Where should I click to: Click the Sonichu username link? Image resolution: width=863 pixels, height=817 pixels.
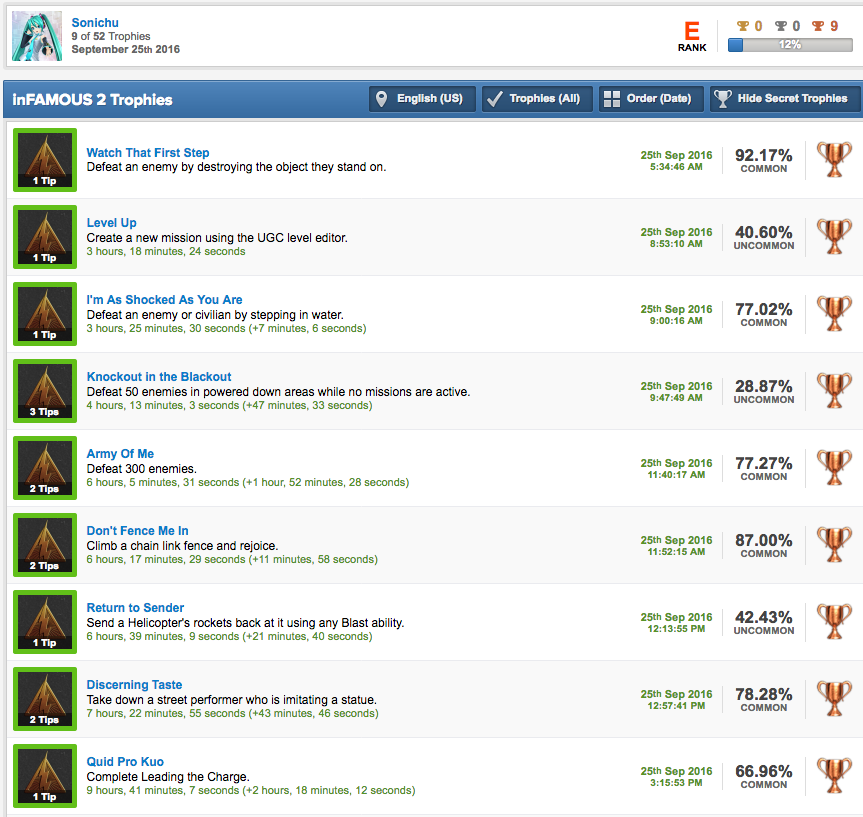click(95, 23)
